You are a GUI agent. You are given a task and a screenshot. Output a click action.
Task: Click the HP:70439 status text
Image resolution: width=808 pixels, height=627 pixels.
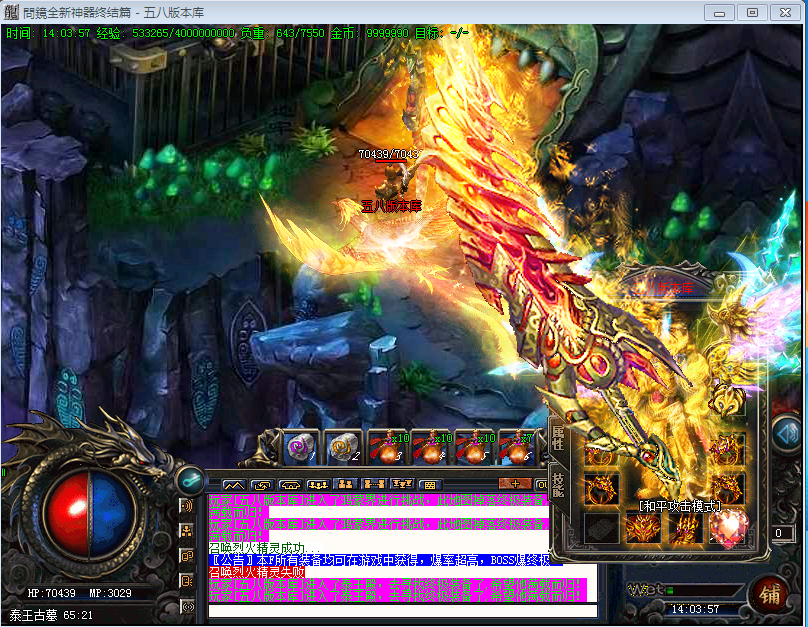(52, 593)
